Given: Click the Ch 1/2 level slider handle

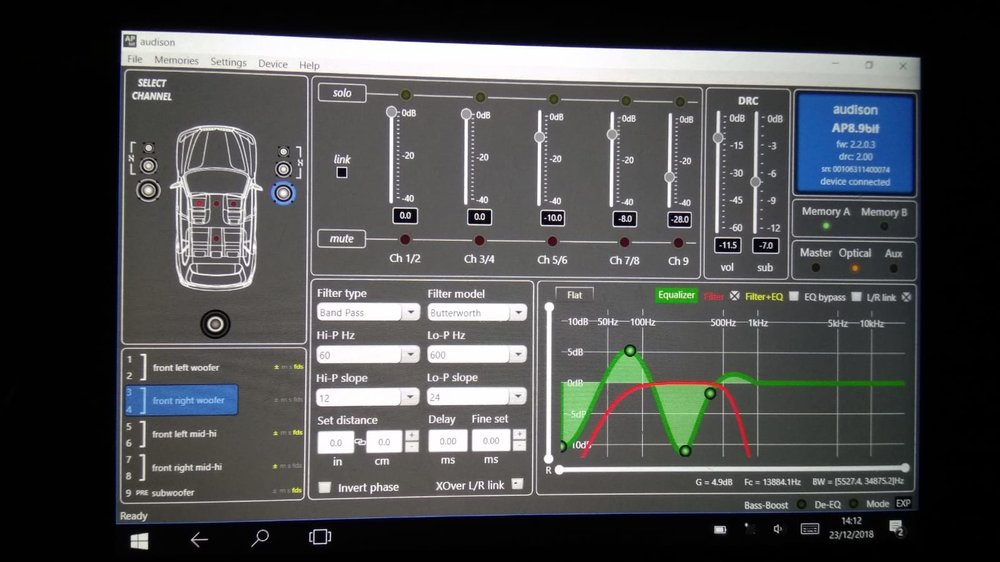Looking at the screenshot, I should pyautogui.click(x=392, y=112).
